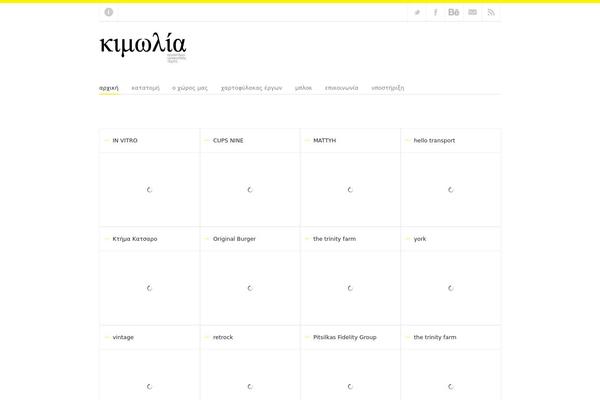Select the αρχική menu item
The width and height of the screenshot is (600, 400).
[109, 88]
